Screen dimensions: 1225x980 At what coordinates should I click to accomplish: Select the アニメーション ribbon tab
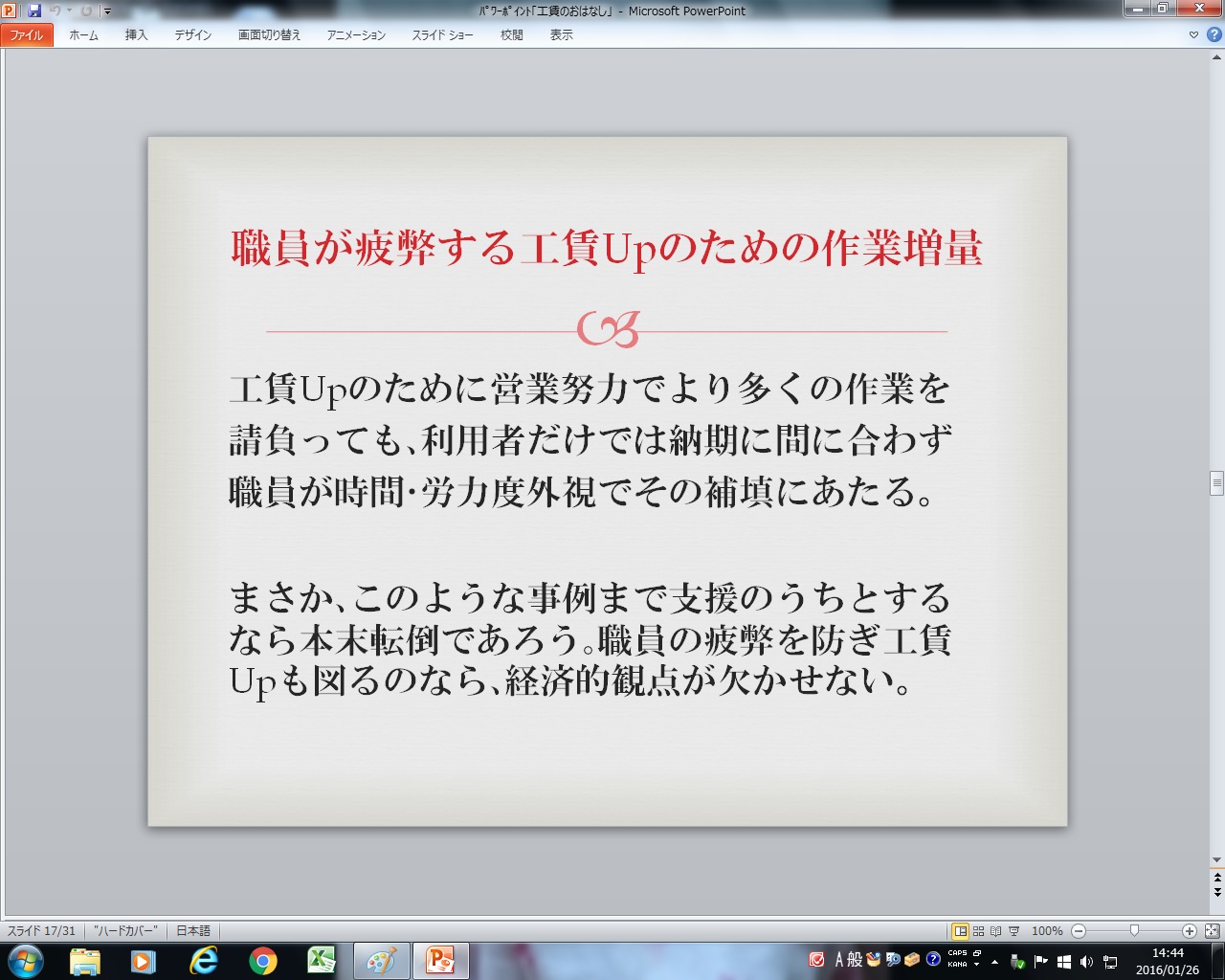click(x=356, y=34)
